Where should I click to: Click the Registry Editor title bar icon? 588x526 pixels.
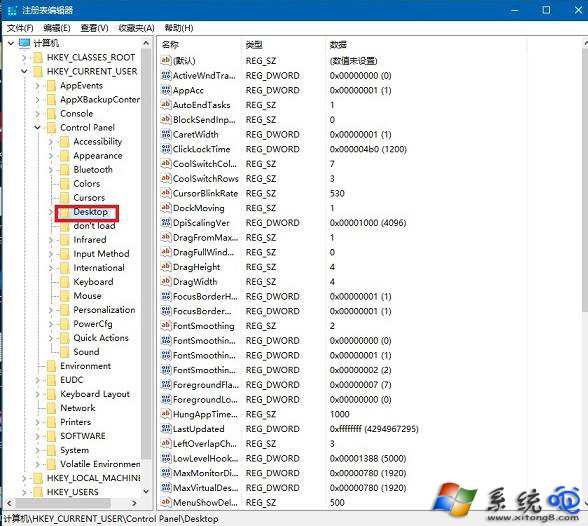tap(12, 10)
